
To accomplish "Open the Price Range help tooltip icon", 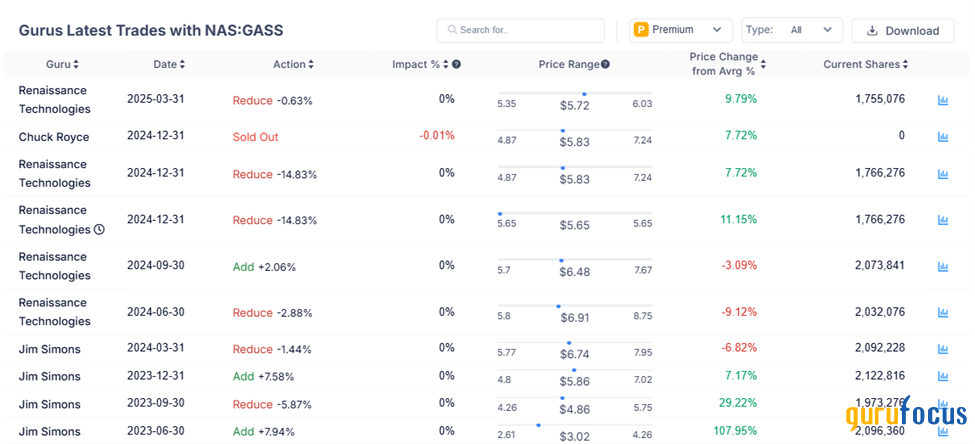I will (605, 64).
